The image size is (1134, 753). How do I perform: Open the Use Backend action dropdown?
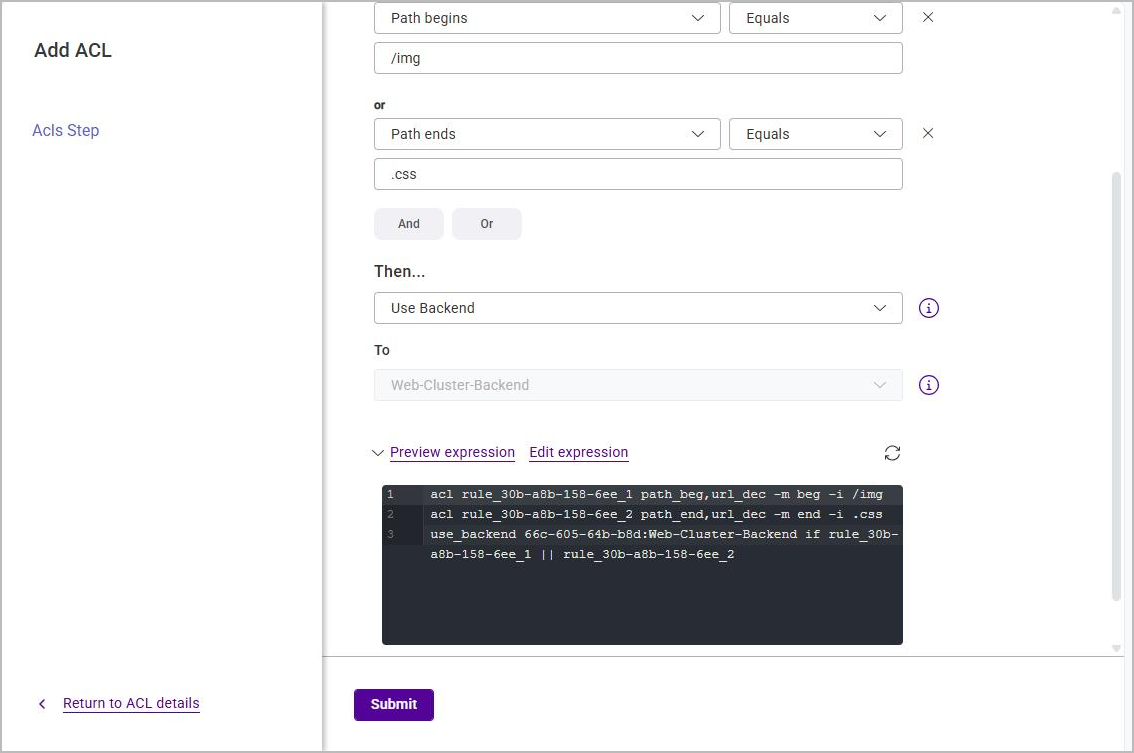(638, 308)
